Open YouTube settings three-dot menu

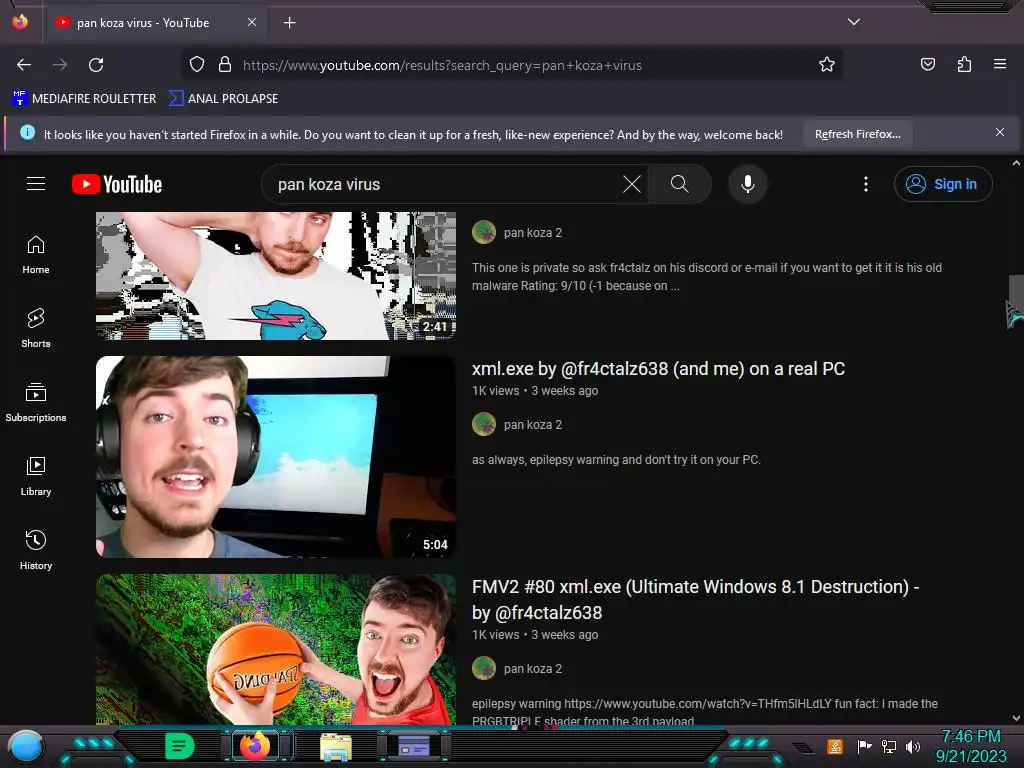click(866, 184)
